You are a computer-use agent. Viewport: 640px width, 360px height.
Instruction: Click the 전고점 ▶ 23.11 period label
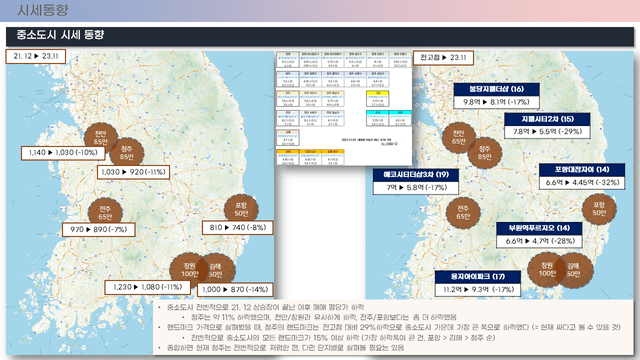click(x=443, y=58)
